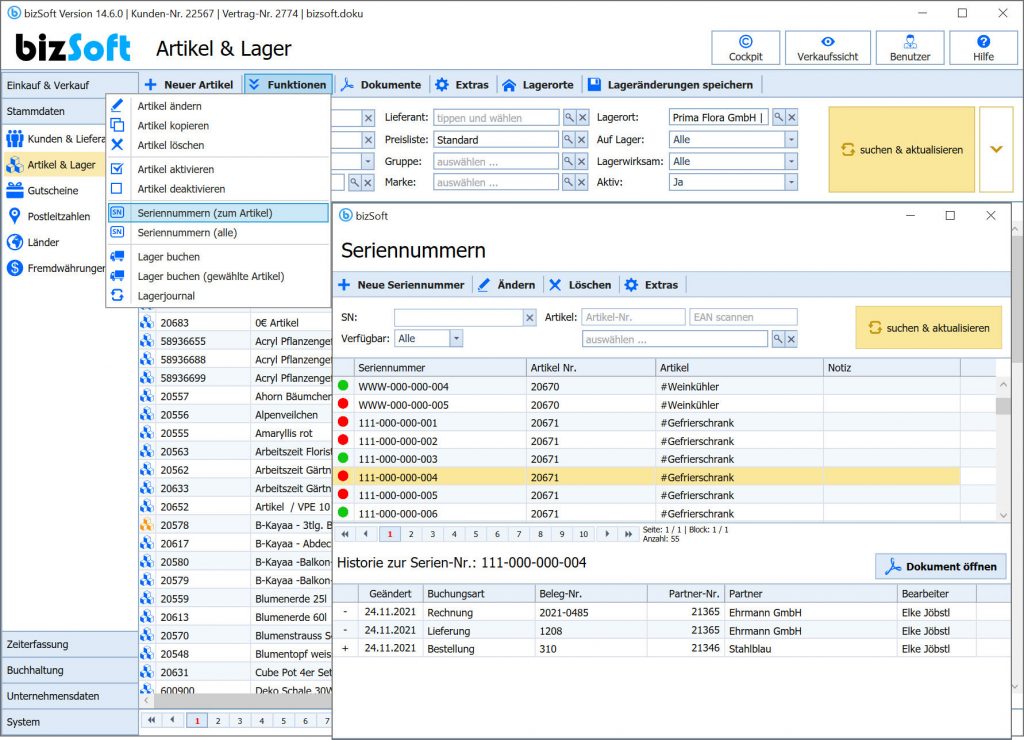
Task: Expand the Unternehmensdaten section
Action: (69, 696)
